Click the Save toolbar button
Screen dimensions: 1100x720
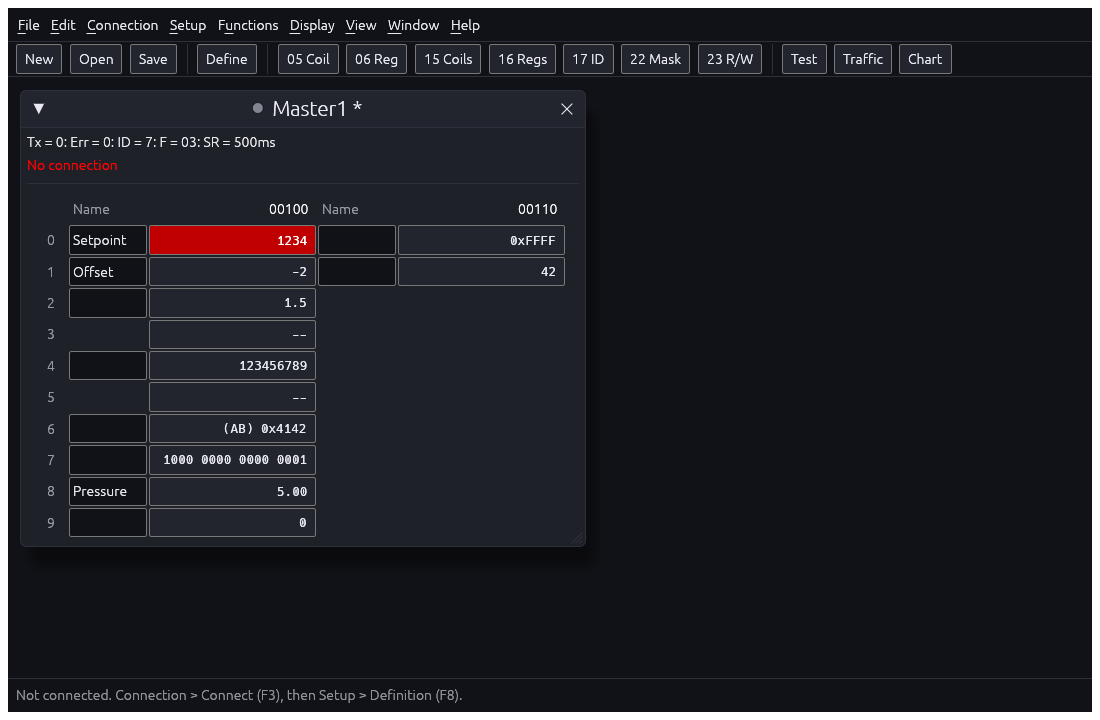tap(153, 59)
